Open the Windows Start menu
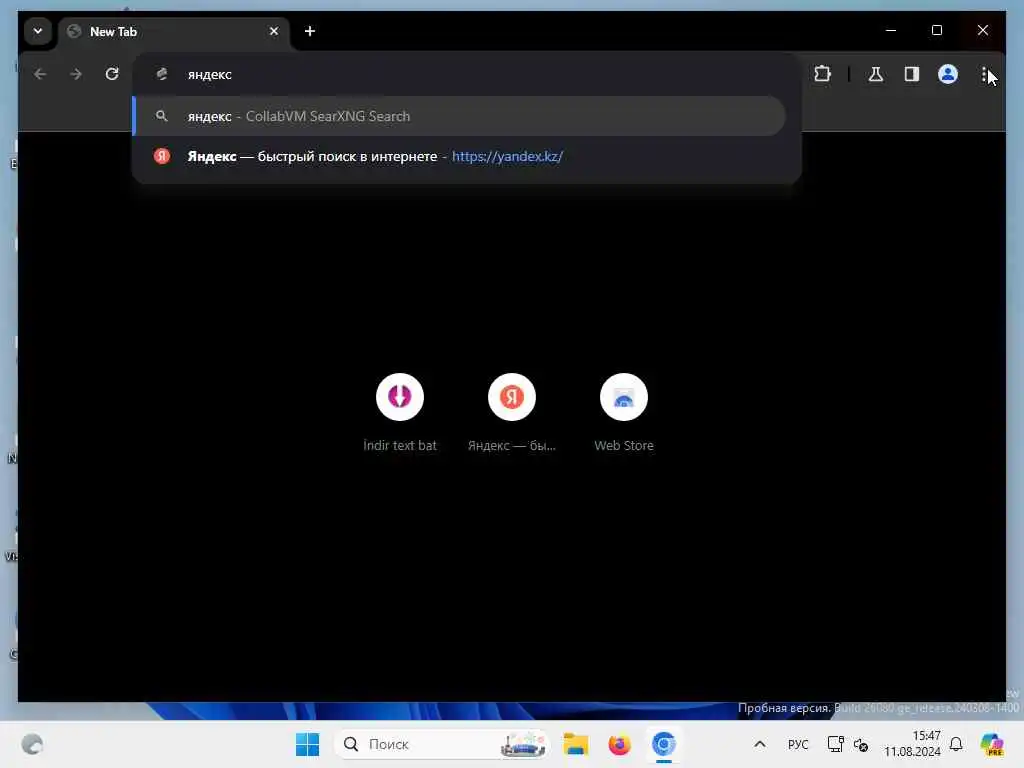Viewport: 1024px width, 768px height. [307, 744]
